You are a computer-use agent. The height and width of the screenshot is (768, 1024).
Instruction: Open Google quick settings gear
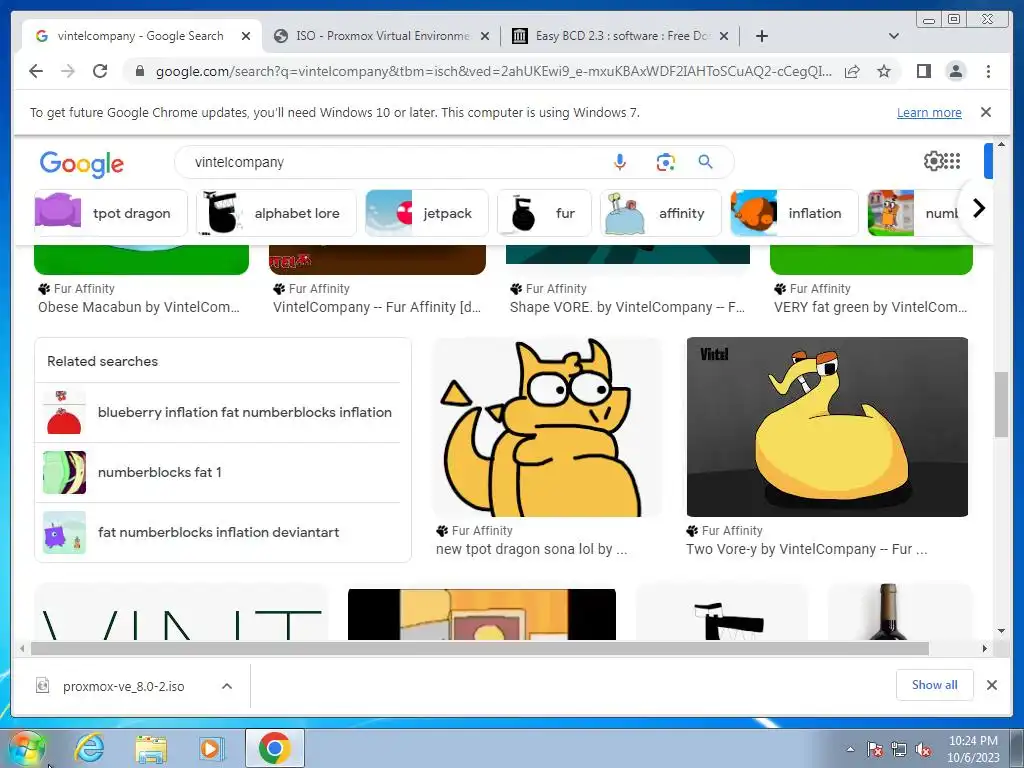coord(933,161)
